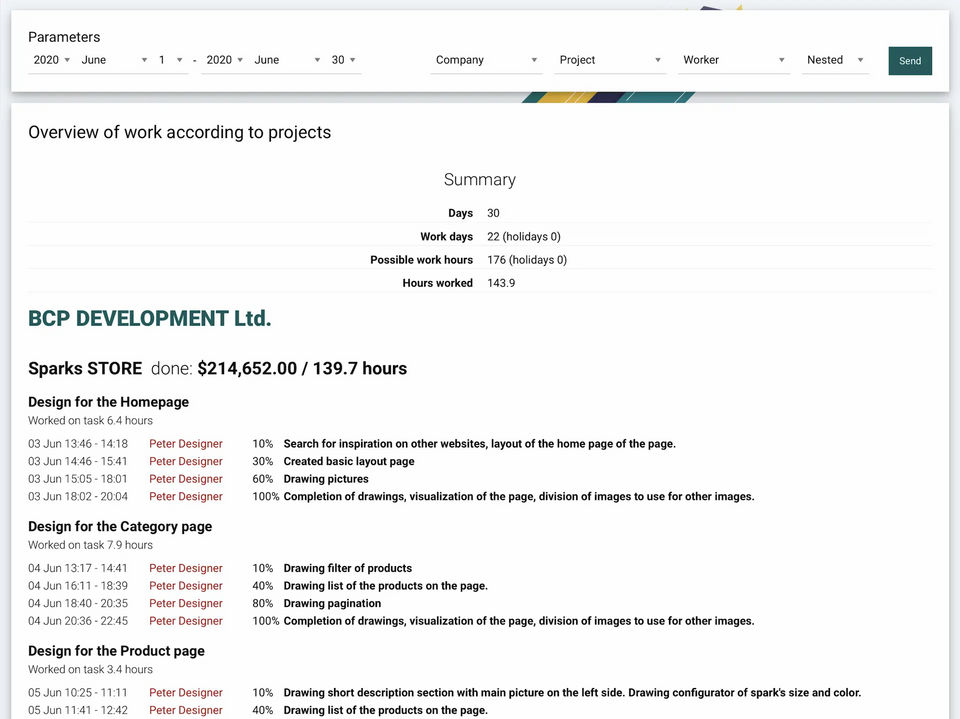Open the Nested view dropdown
The width and height of the screenshot is (960, 719).
coord(835,60)
